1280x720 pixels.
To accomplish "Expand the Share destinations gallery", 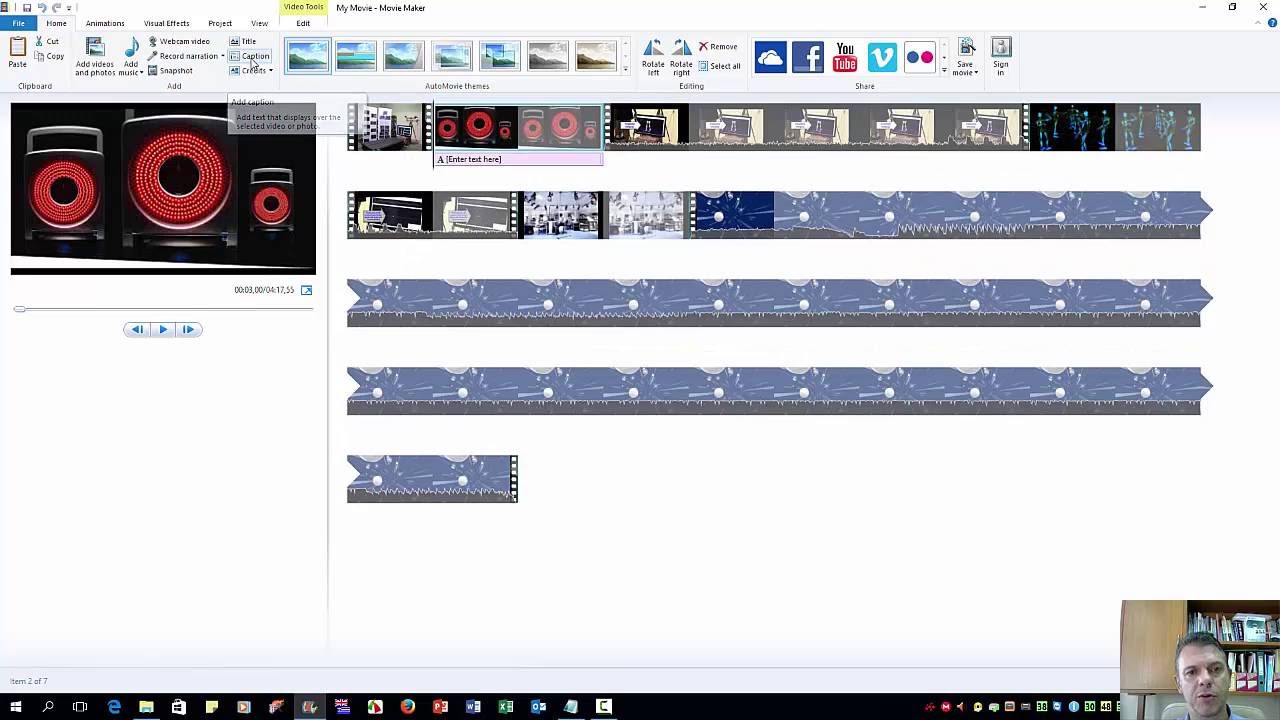I will pyautogui.click(x=944, y=70).
